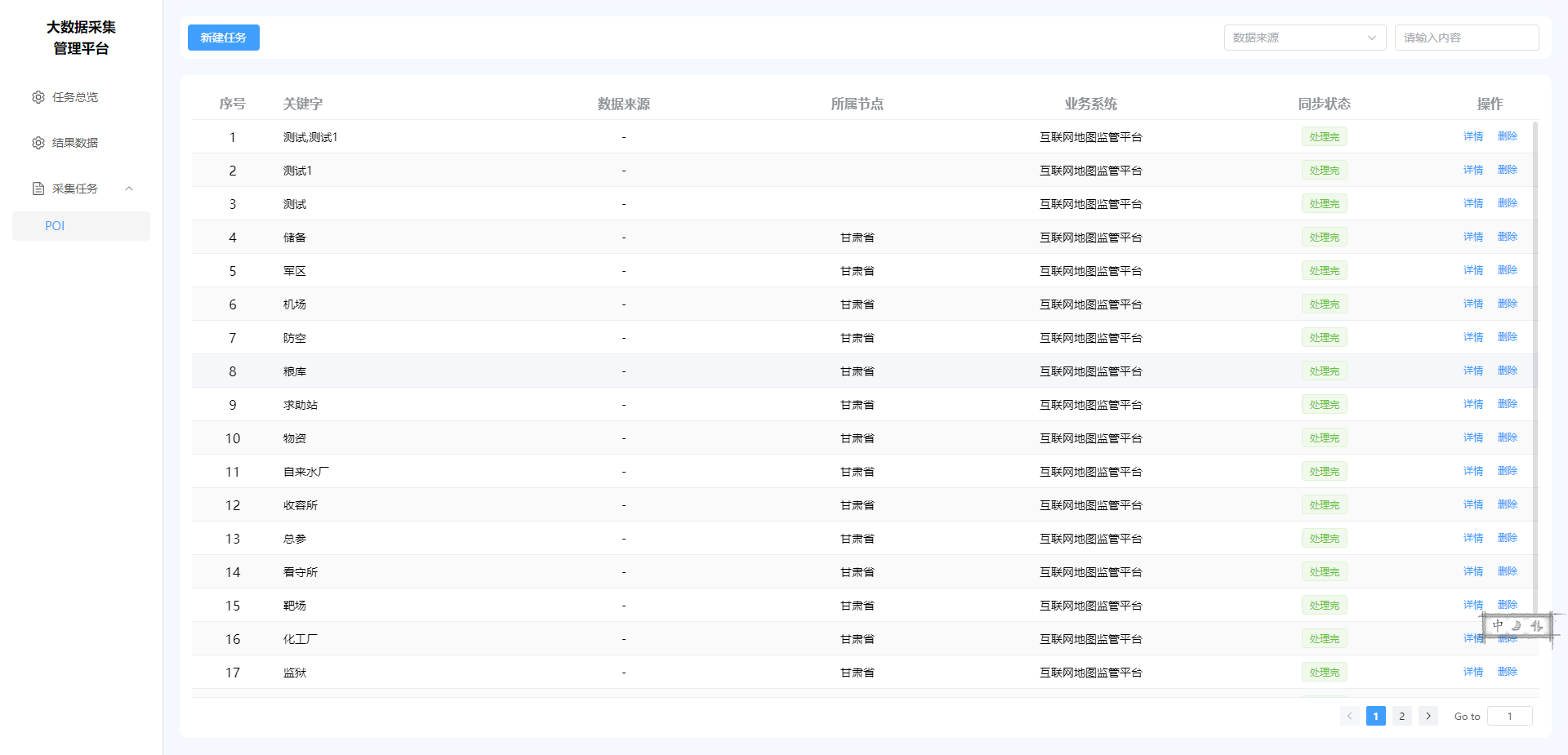Viewport: 1568px width, 755px height.
Task: Open 详情 for 求助站 row
Action: [x=1473, y=404]
